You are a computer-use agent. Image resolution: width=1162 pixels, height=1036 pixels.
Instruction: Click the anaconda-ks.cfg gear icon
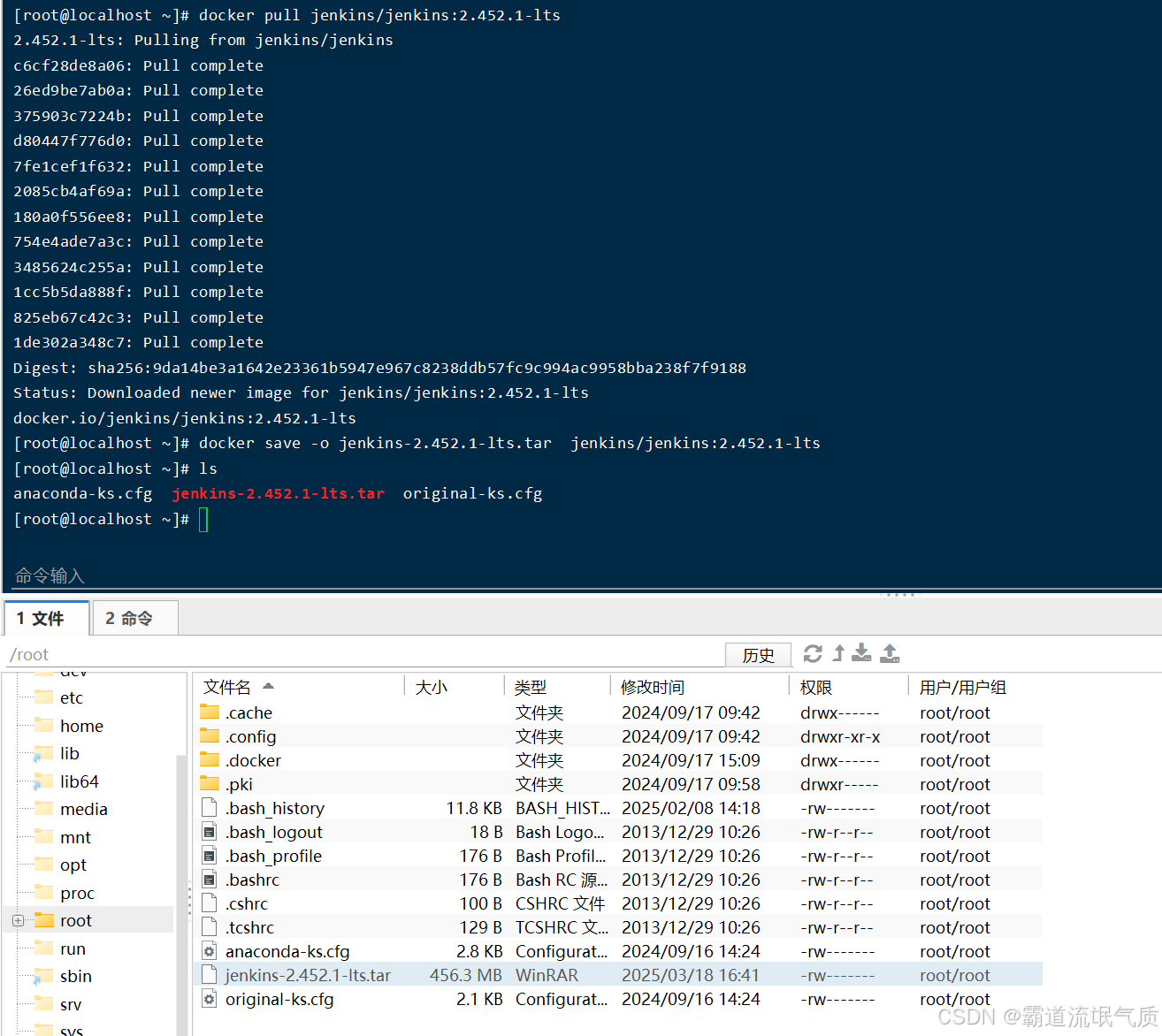pyautogui.click(x=209, y=951)
